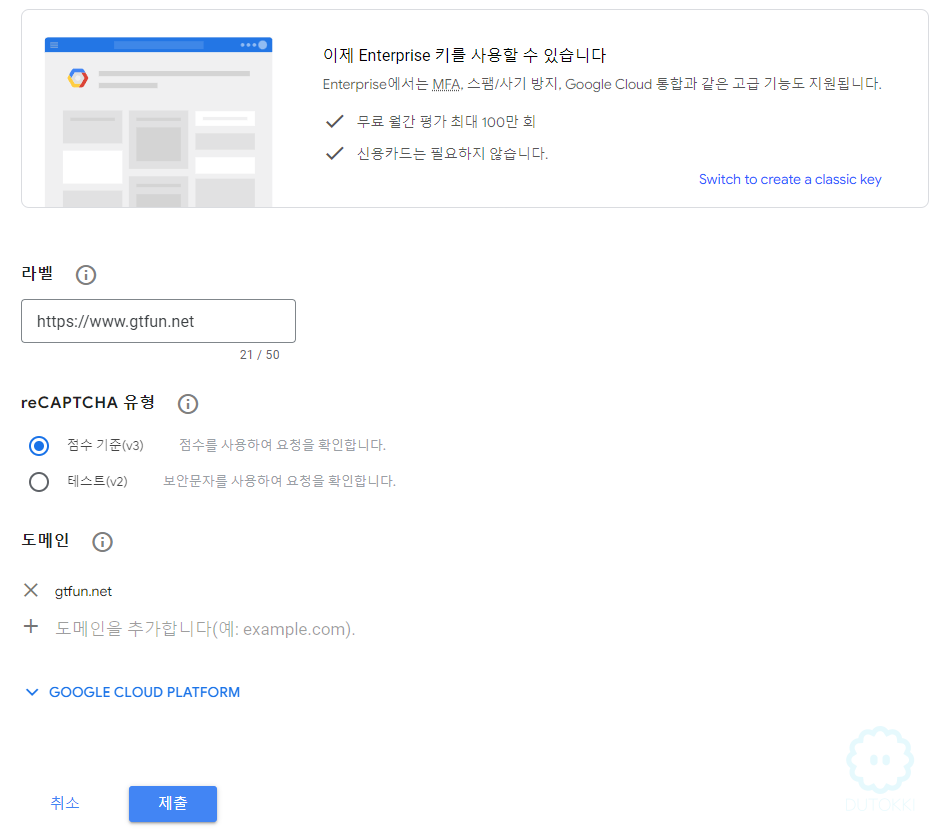
Task: Click the Enterprise console illustration thumbnail
Action: [158, 122]
